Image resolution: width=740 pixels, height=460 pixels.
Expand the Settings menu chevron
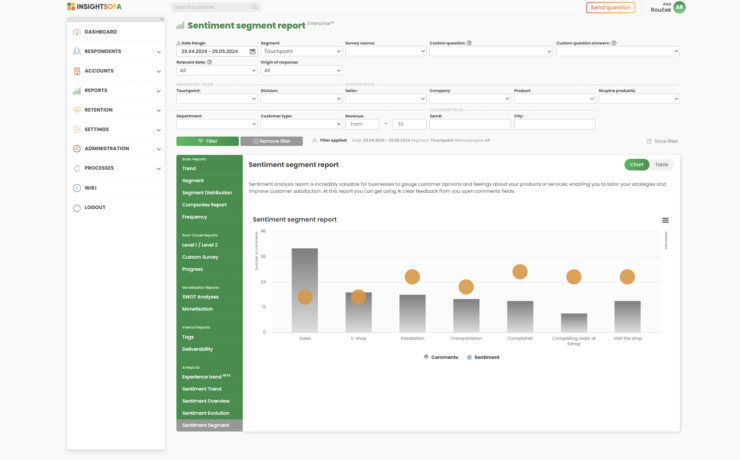point(159,130)
